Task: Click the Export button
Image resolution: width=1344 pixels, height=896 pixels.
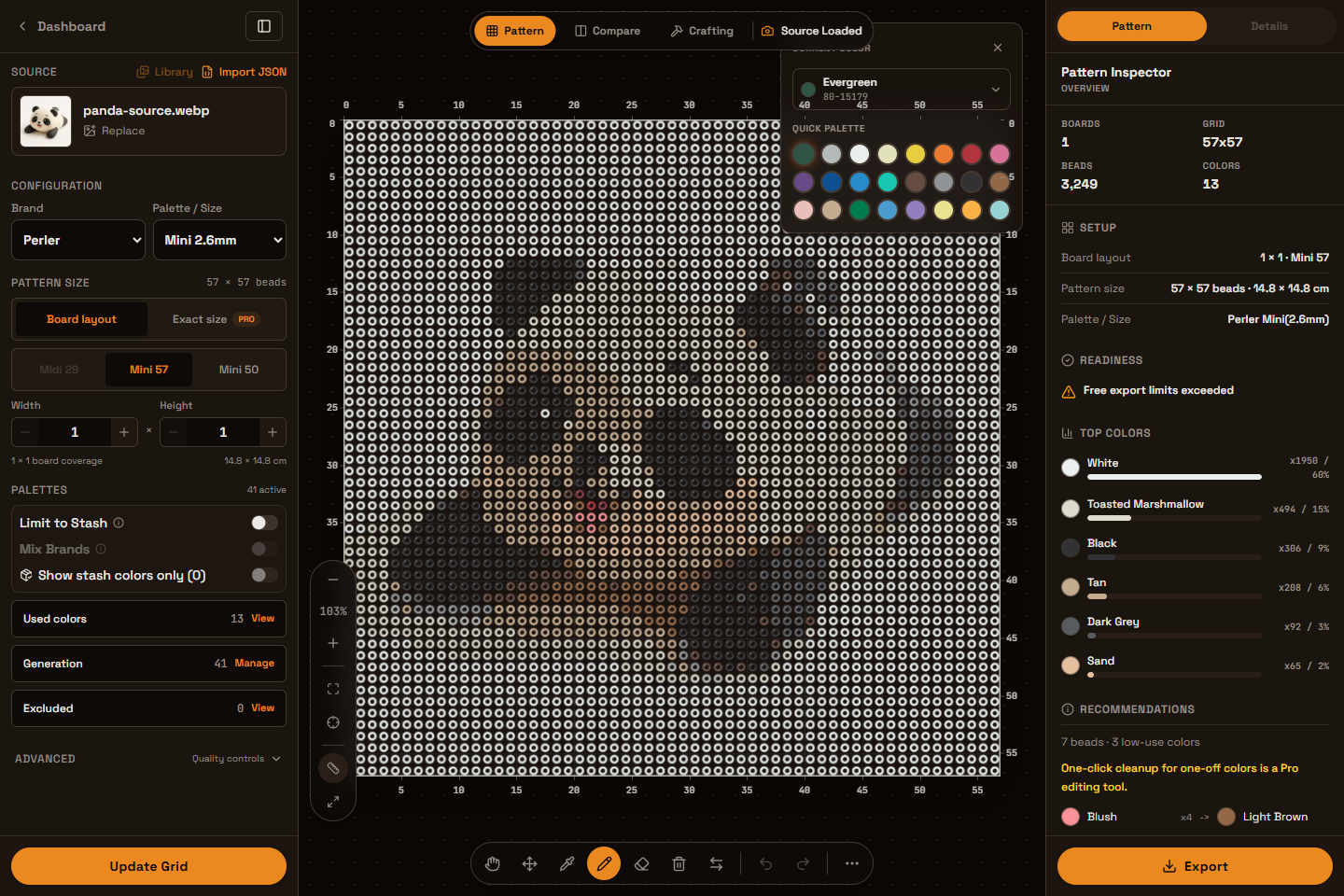Action: click(x=1195, y=866)
